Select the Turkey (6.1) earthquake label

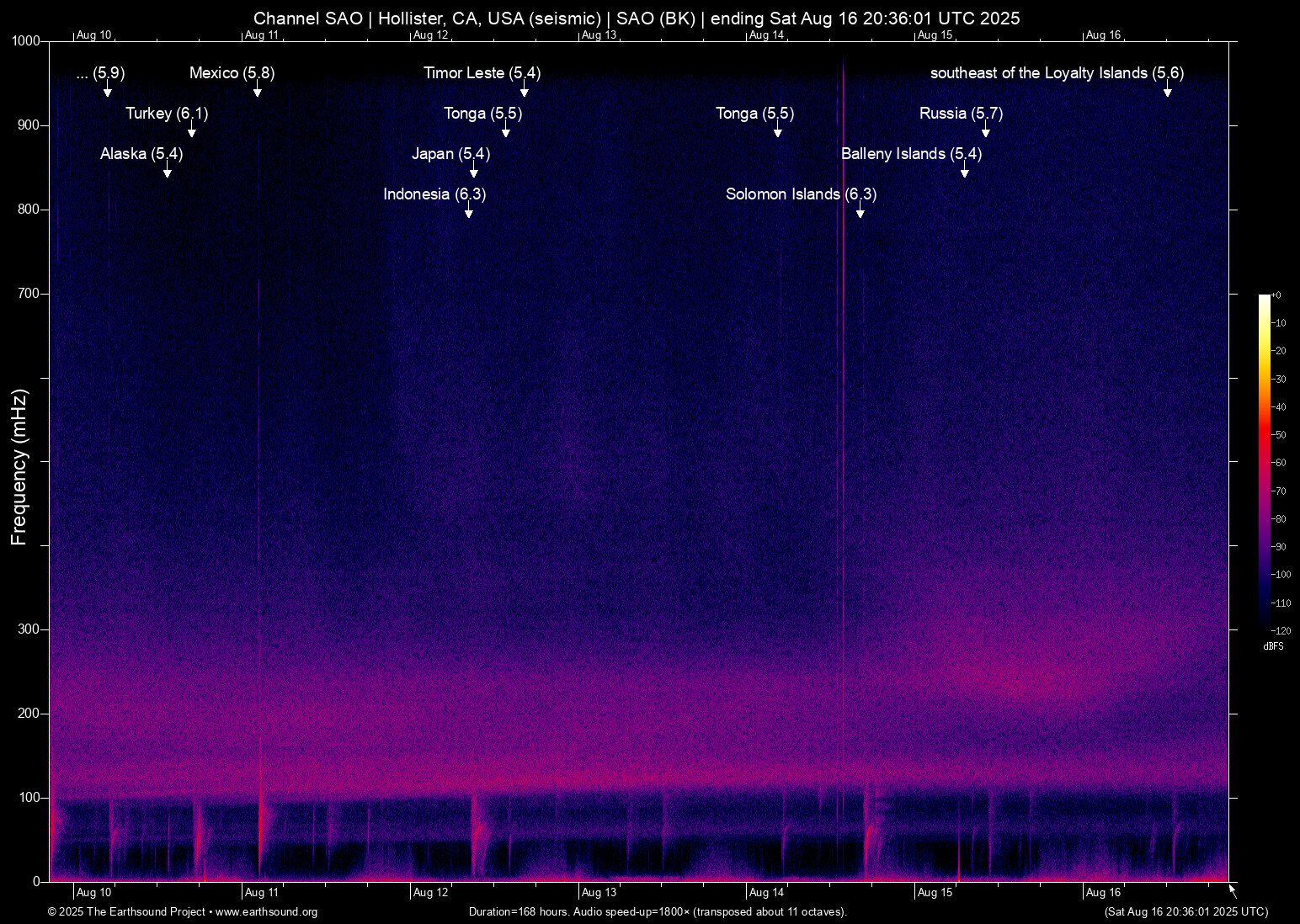click(167, 114)
